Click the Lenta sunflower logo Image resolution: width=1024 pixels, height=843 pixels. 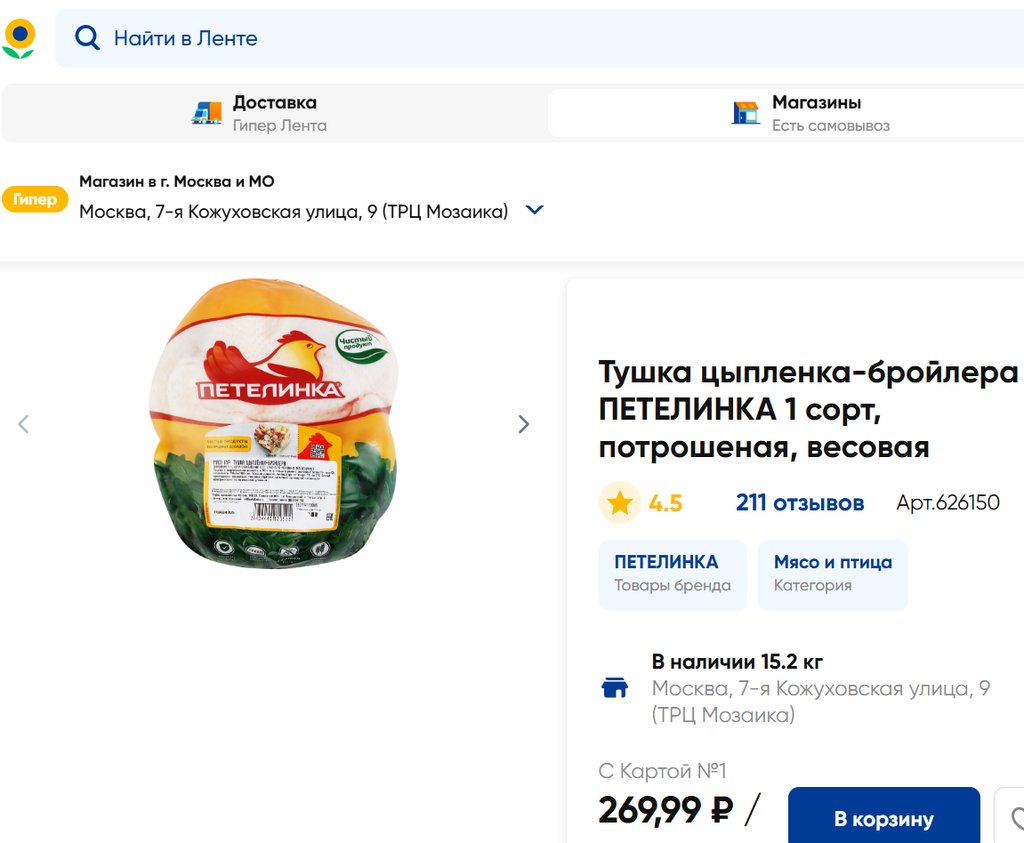point(19,38)
